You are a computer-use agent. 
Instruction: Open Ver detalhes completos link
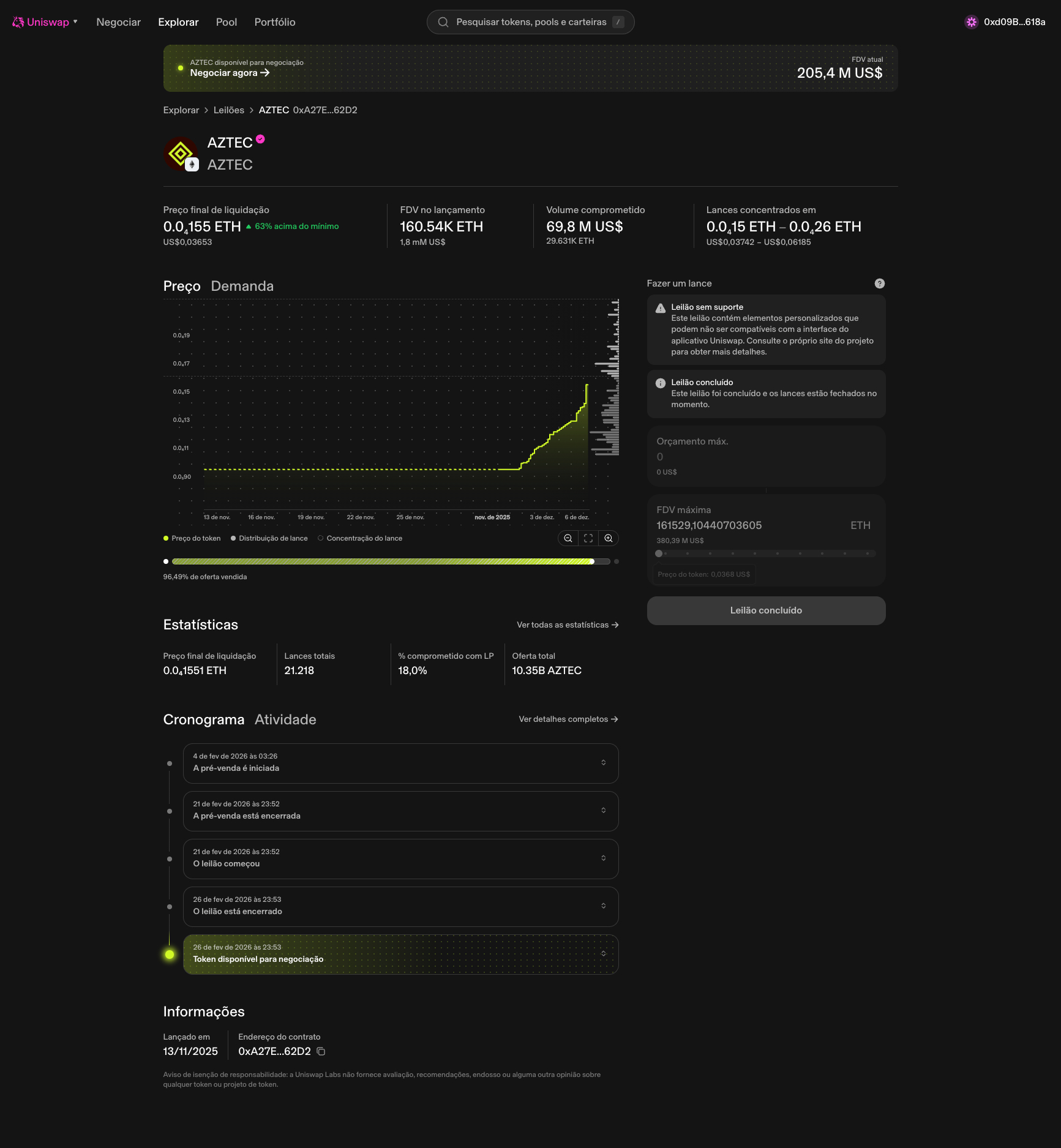click(568, 719)
